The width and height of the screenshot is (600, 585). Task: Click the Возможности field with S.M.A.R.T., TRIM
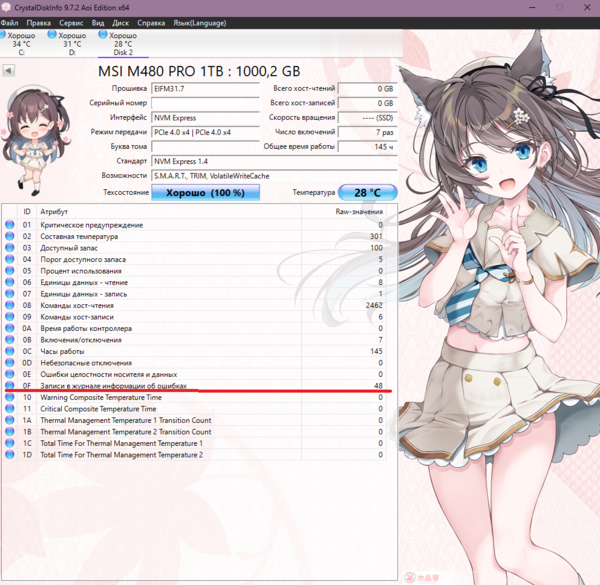(x=274, y=176)
